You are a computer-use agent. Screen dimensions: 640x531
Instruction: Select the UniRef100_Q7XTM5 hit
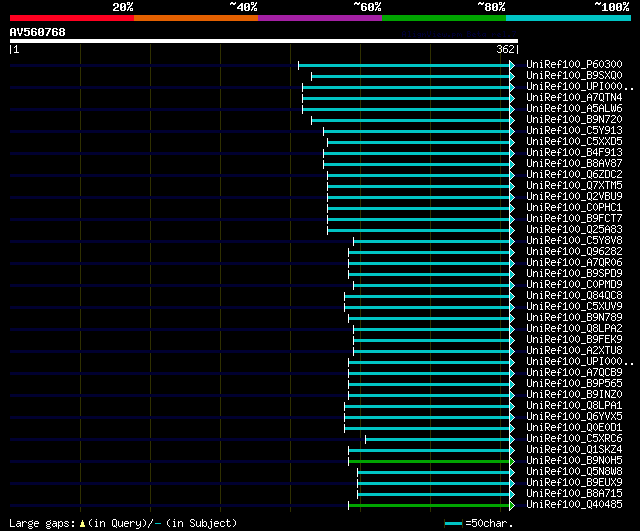coord(574,186)
